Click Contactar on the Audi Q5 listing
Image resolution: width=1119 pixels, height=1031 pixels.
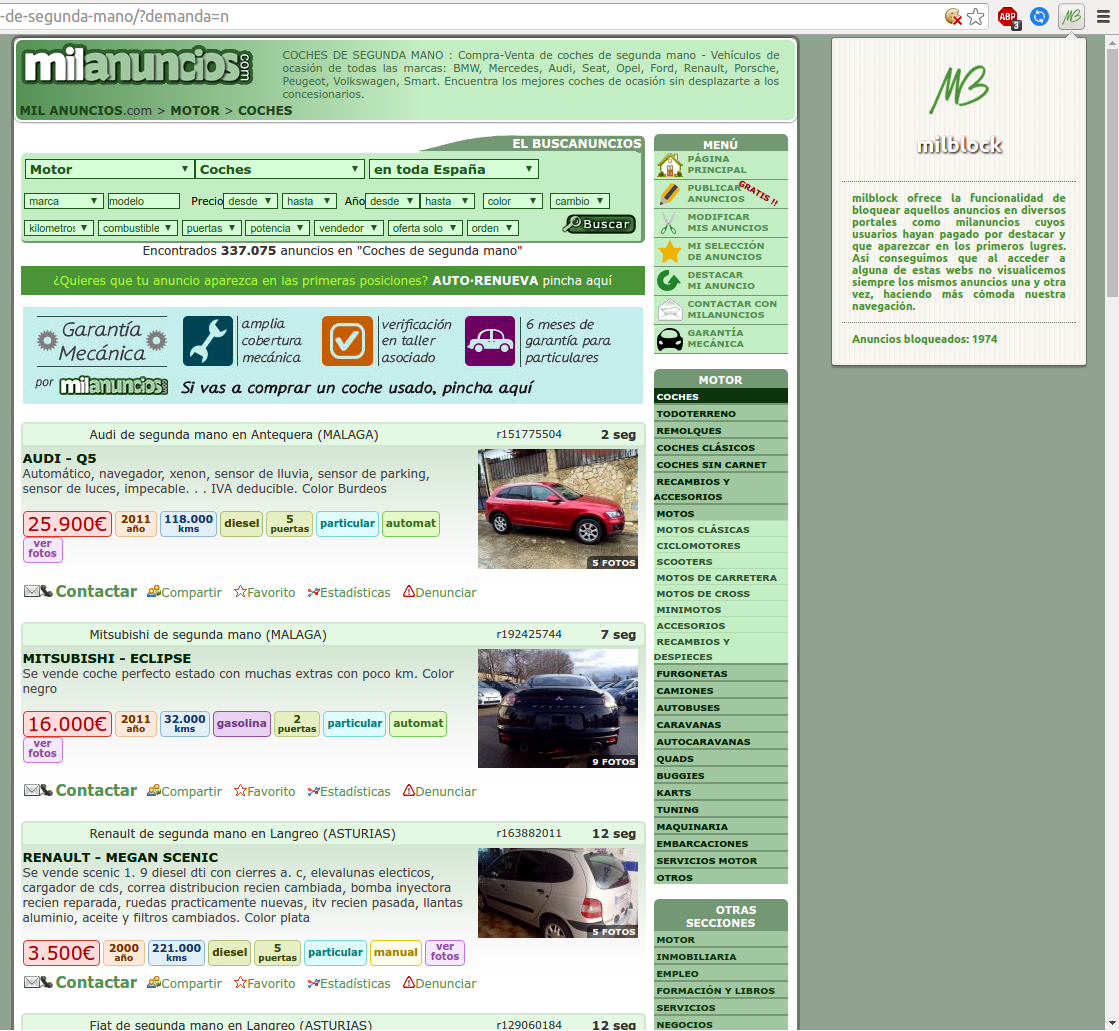(96, 591)
